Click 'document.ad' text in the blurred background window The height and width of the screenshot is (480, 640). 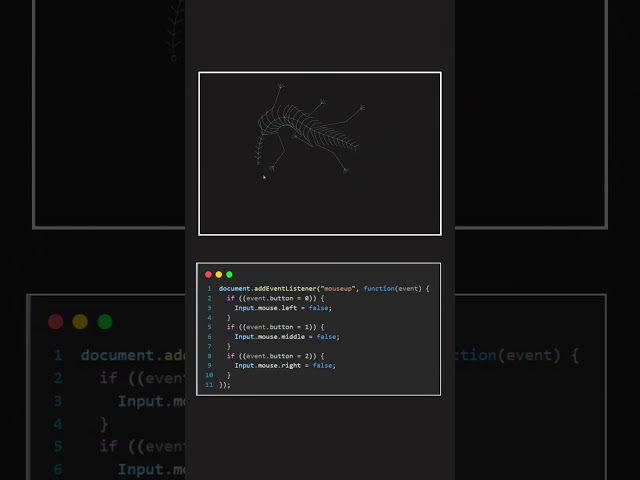pos(133,356)
